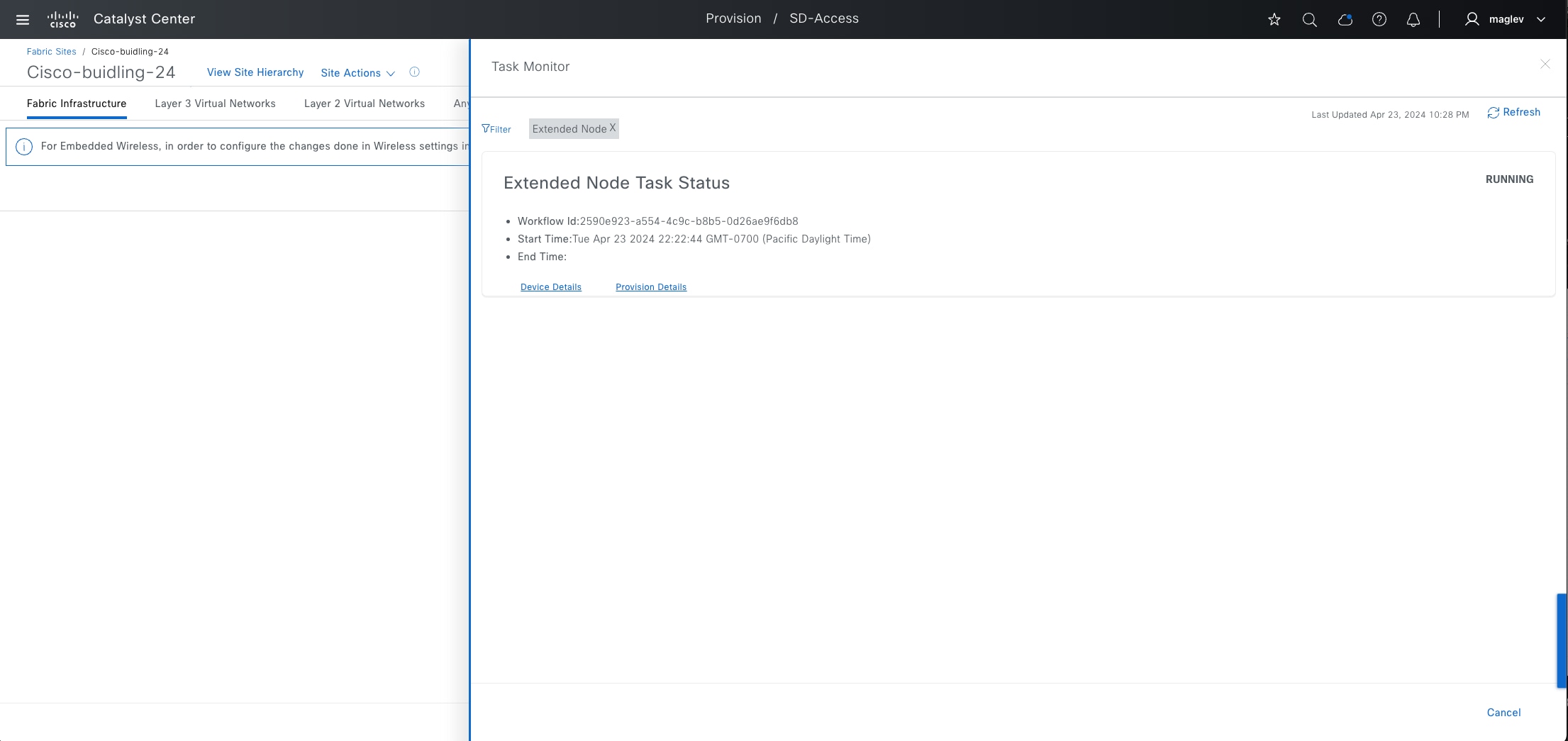
Task: Switch to Layer 2 Virtual Networks tab
Action: tap(365, 104)
